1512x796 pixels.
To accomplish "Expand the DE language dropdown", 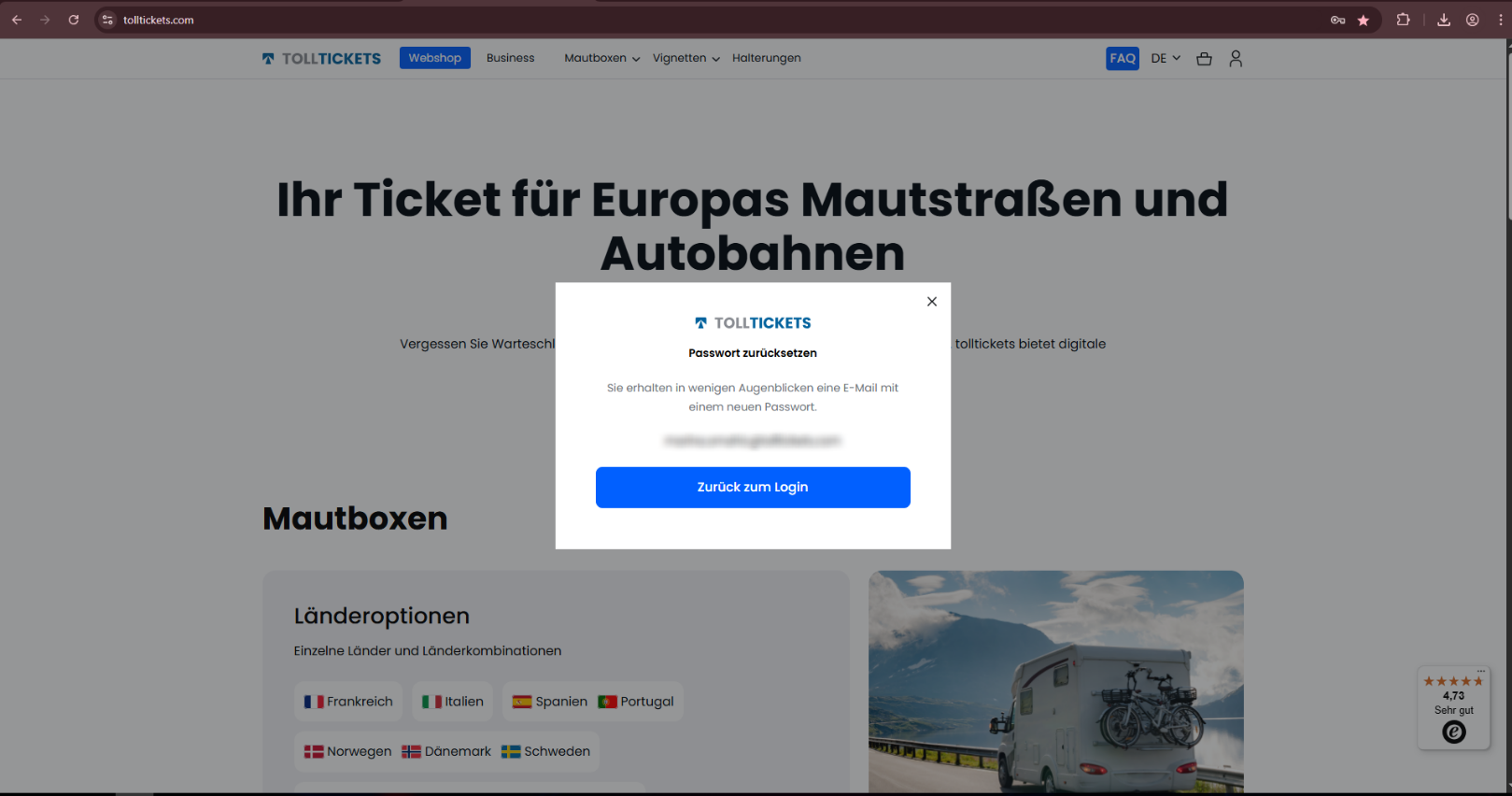I will (1166, 58).
